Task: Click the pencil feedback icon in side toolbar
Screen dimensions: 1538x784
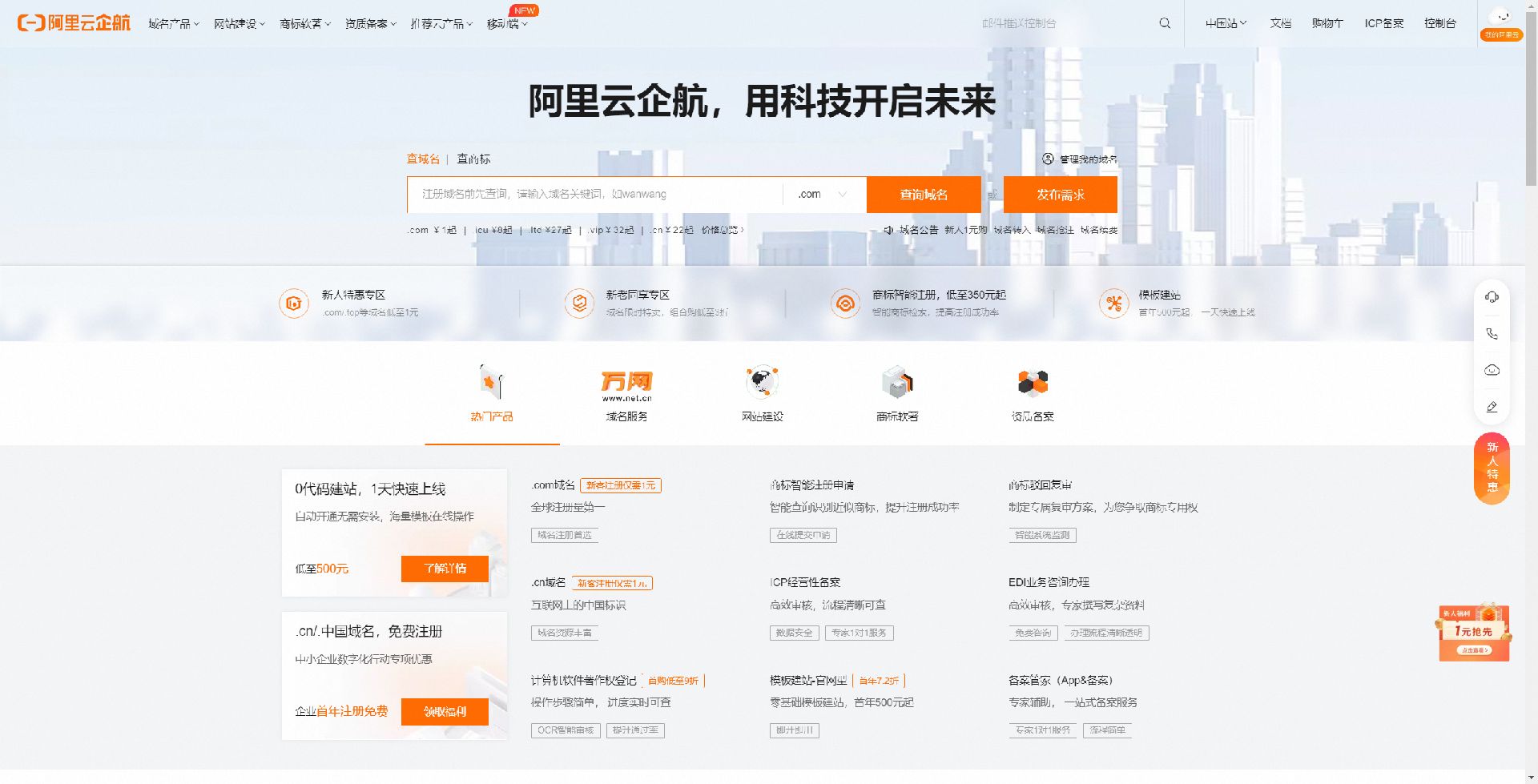Action: pos(1492,407)
